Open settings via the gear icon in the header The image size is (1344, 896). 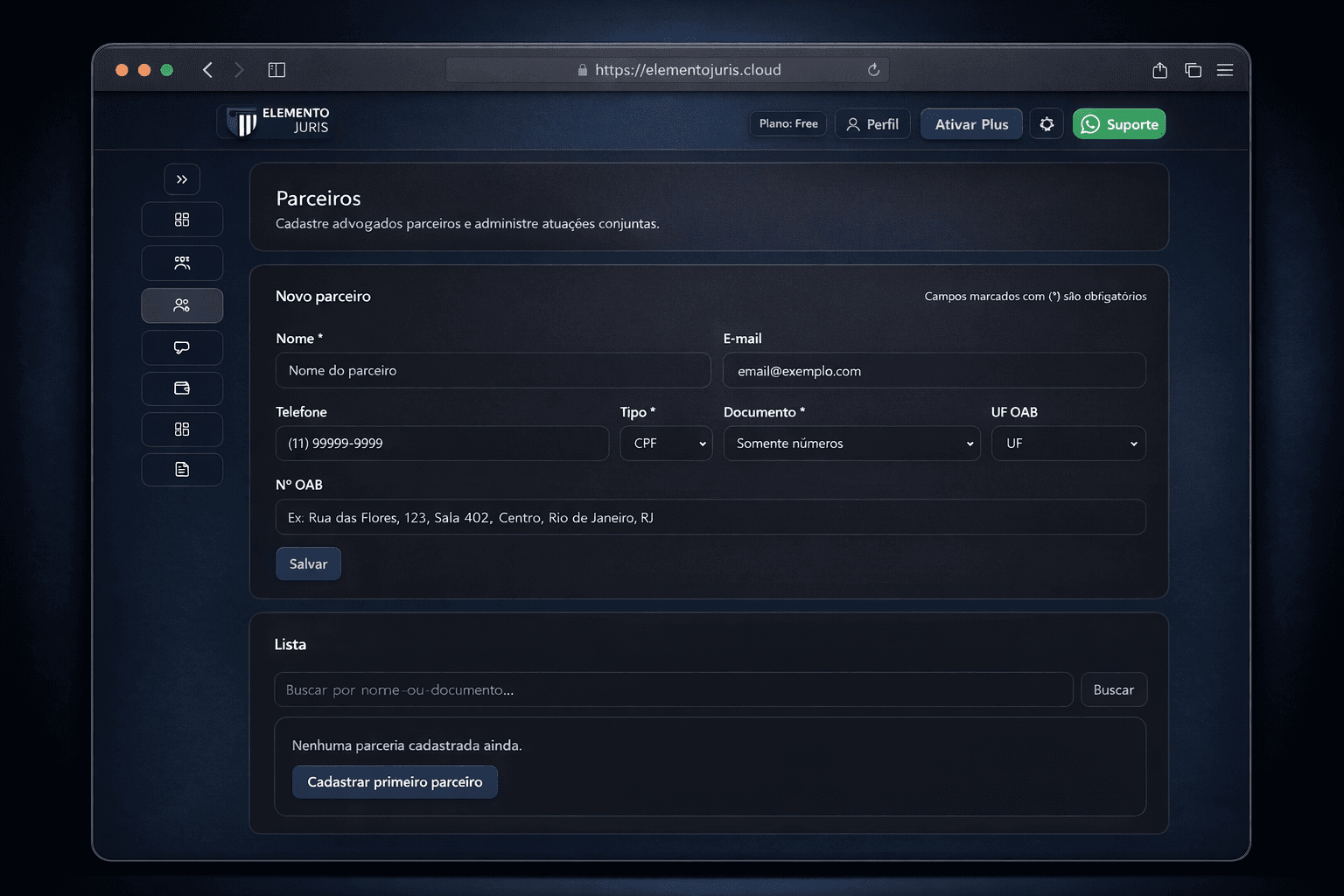[x=1046, y=124]
